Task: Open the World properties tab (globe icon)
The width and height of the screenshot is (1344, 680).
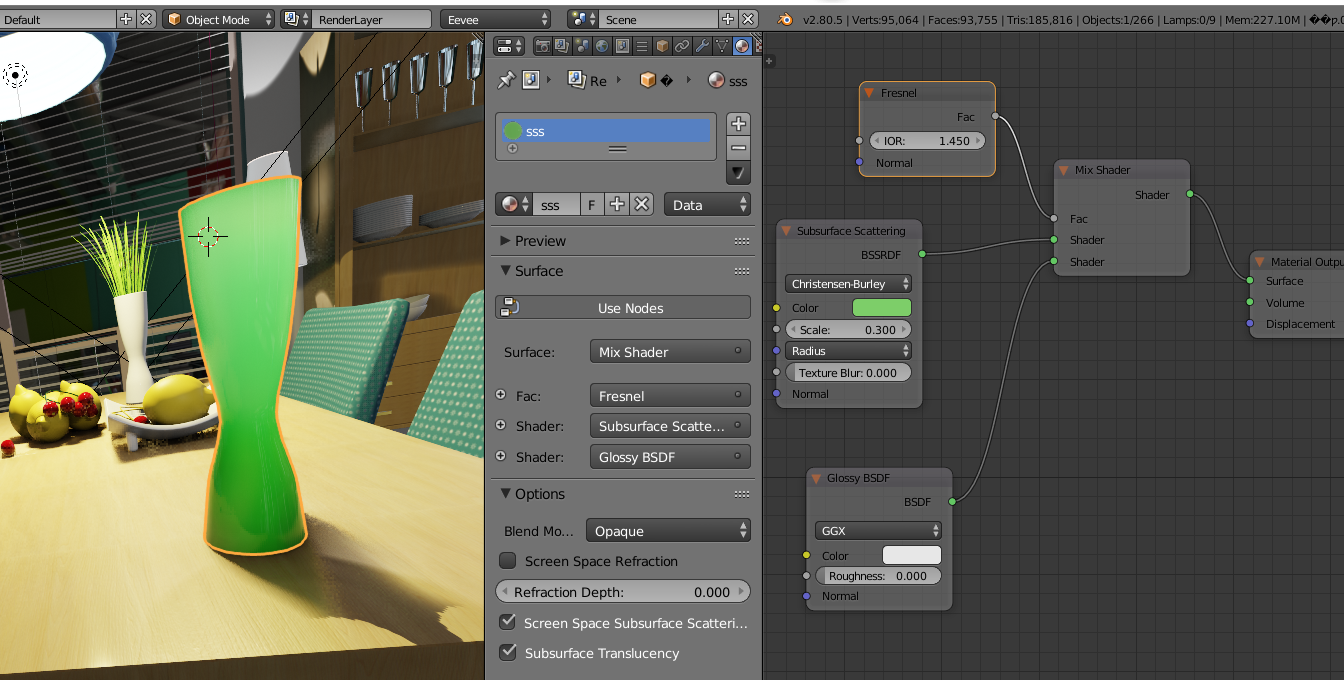Action: tap(601, 46)
